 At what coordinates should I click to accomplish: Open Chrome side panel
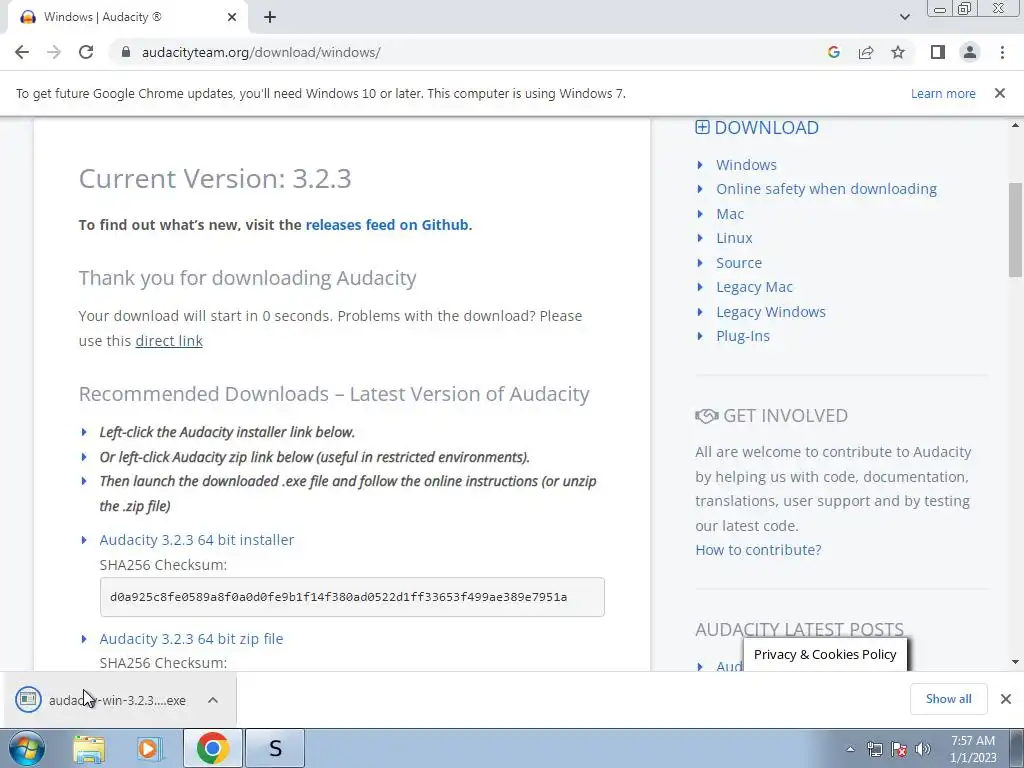(938, 52)
